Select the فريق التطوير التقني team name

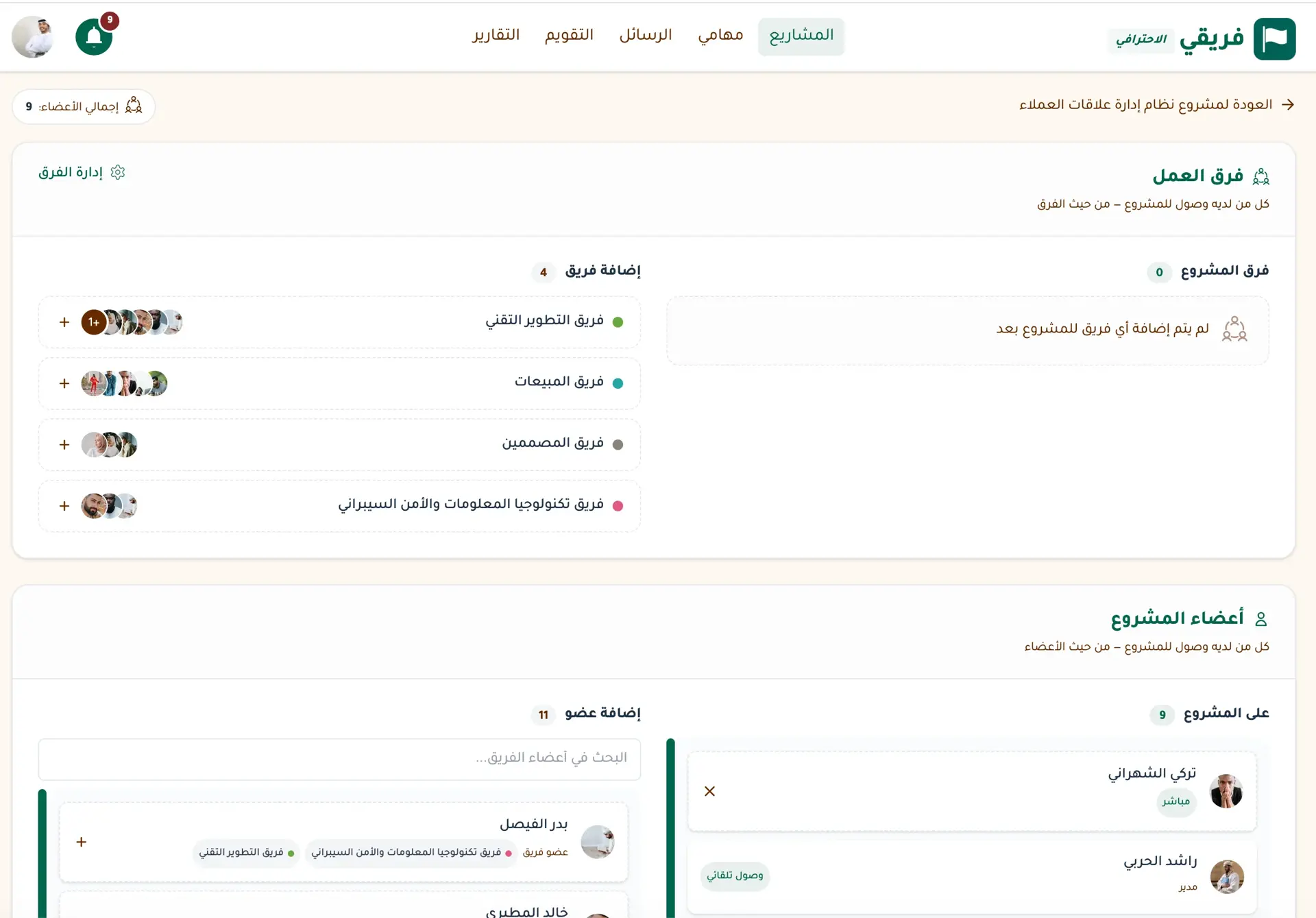[x=544, y=320]
